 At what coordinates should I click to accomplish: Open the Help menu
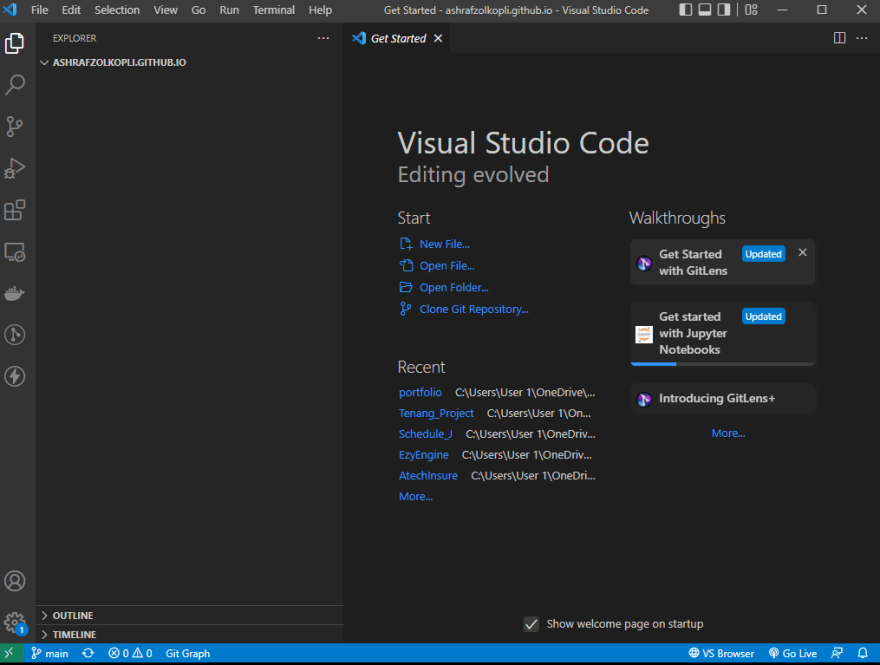coord(320,10)
